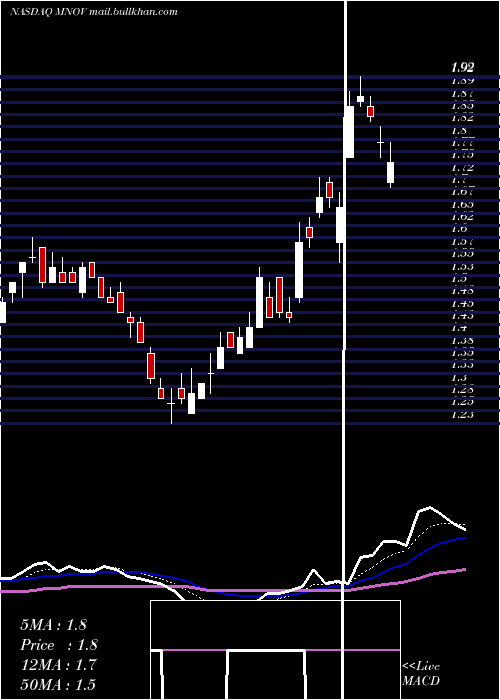Click the 5MA : 1.8 legend entry
The width and height of the screenshot is (500, 700).
point(53,625)
